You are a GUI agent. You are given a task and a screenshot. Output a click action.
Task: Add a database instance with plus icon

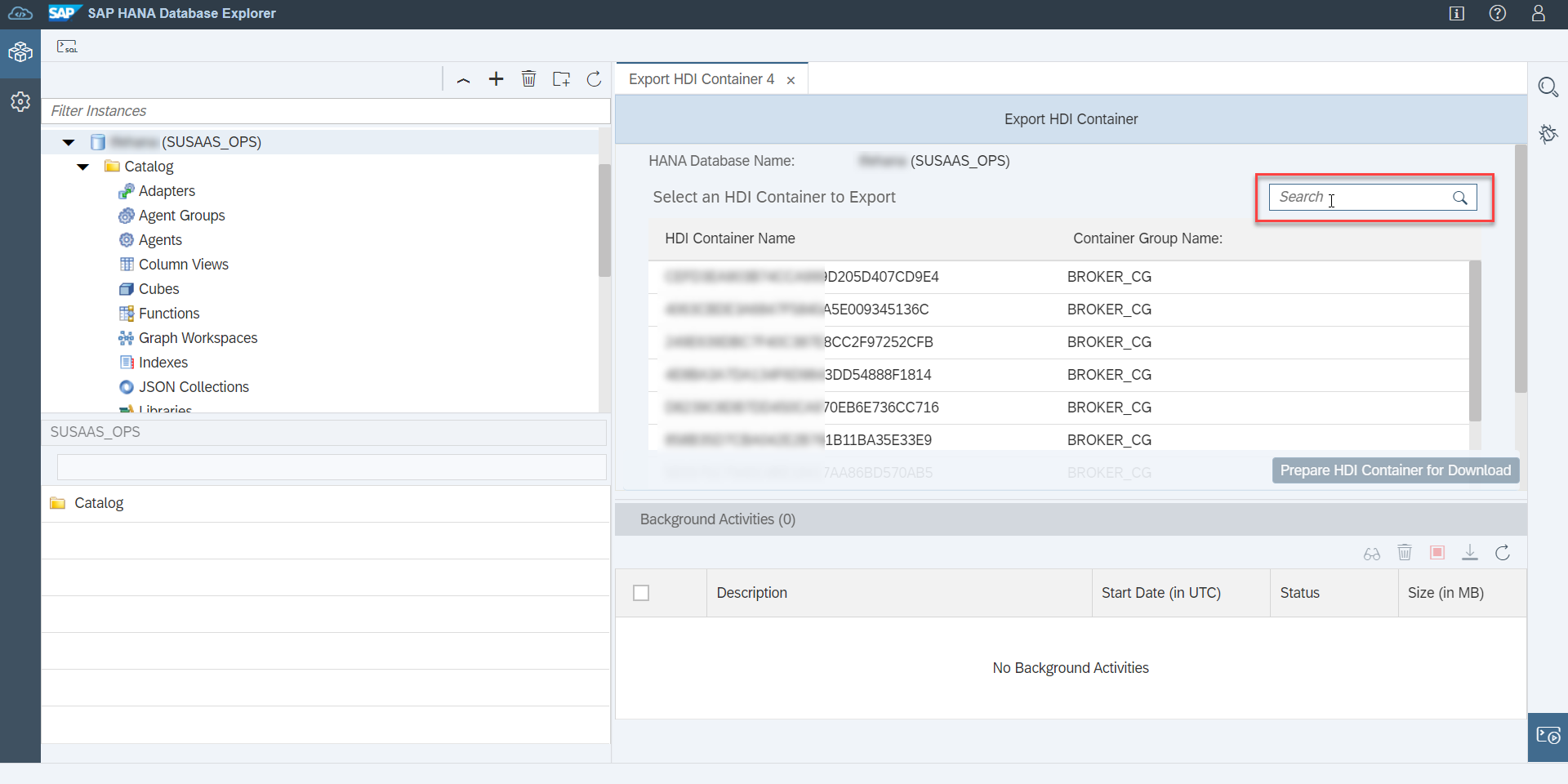(x=496, y=79)
